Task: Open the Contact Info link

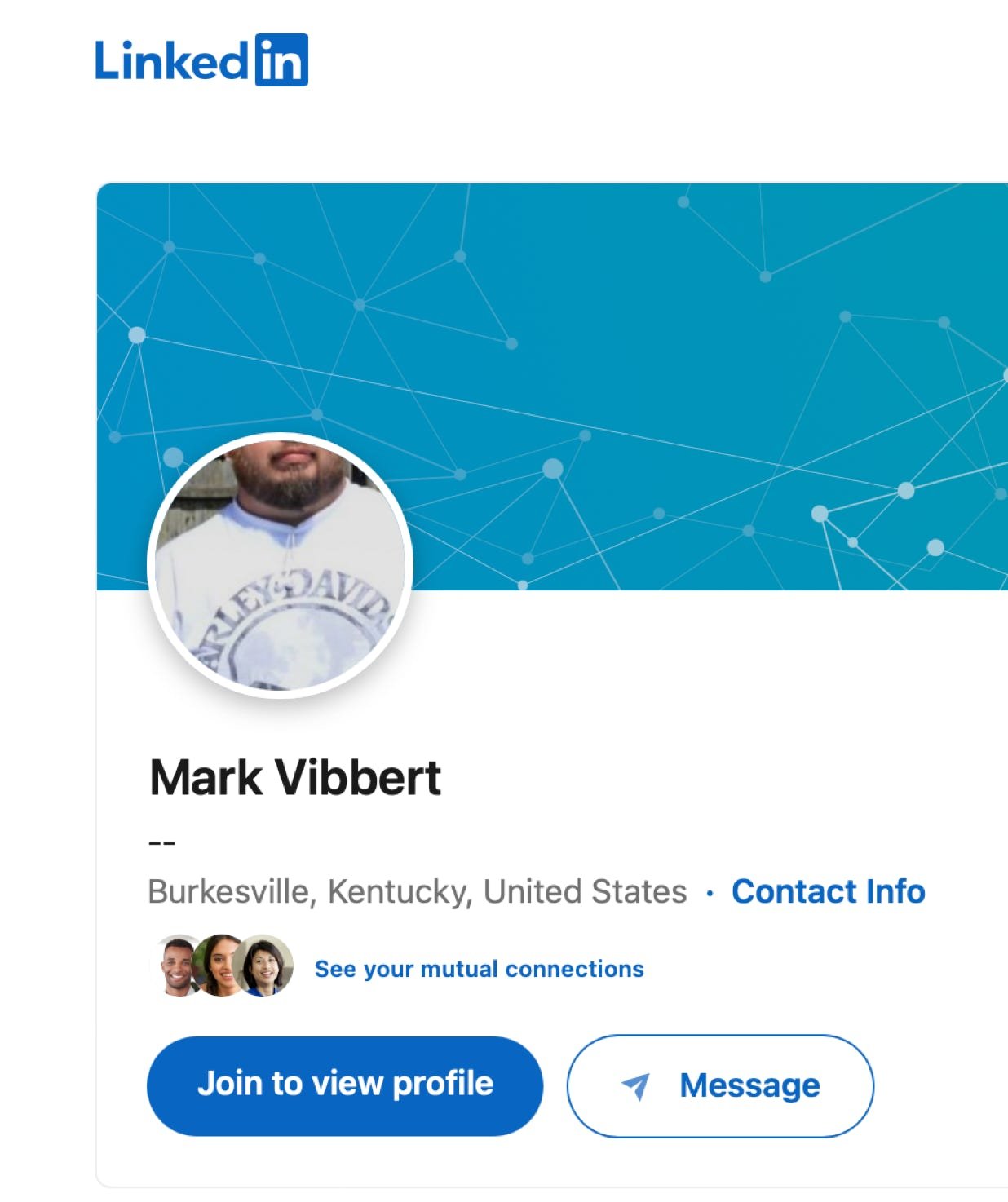Action: pyautogui.click(x=828, y=891)
